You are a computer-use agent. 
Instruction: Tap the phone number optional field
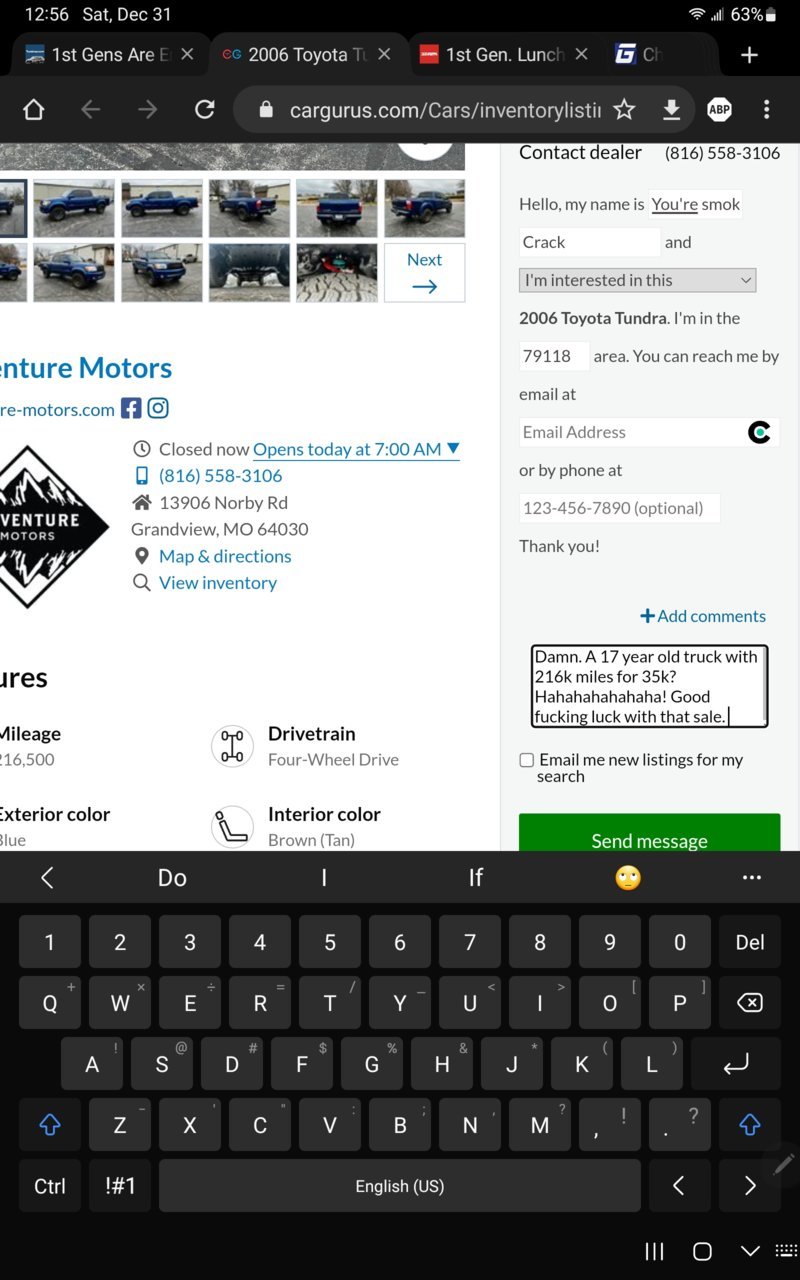(619, 508)
